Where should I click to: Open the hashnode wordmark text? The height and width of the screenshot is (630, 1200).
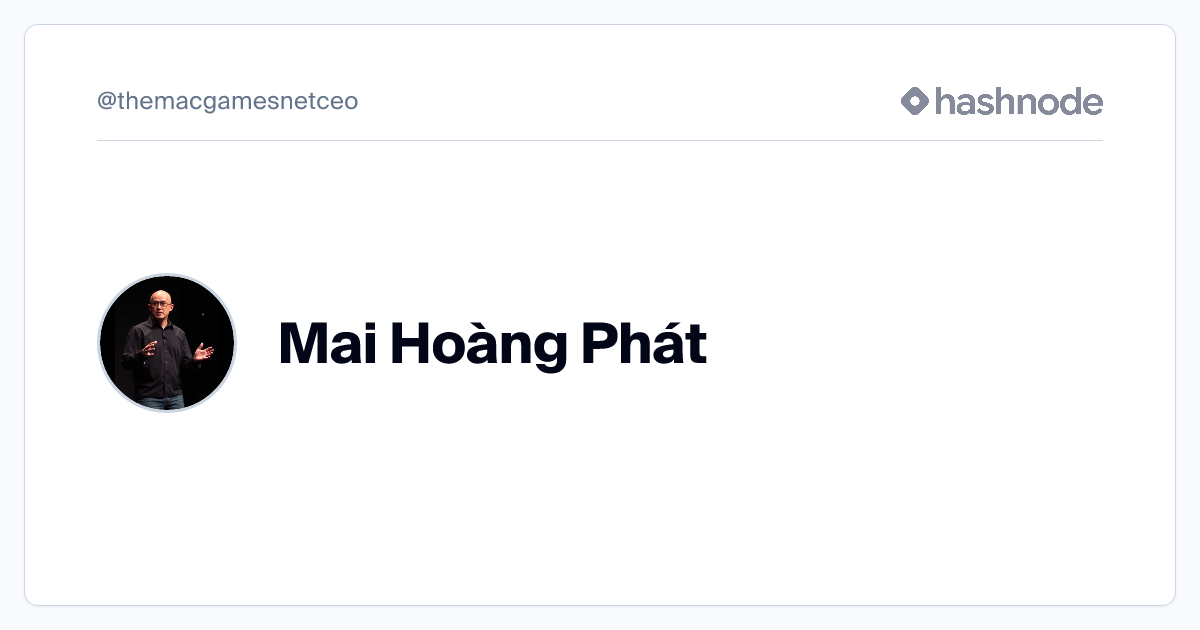[x=1019, y=101]
